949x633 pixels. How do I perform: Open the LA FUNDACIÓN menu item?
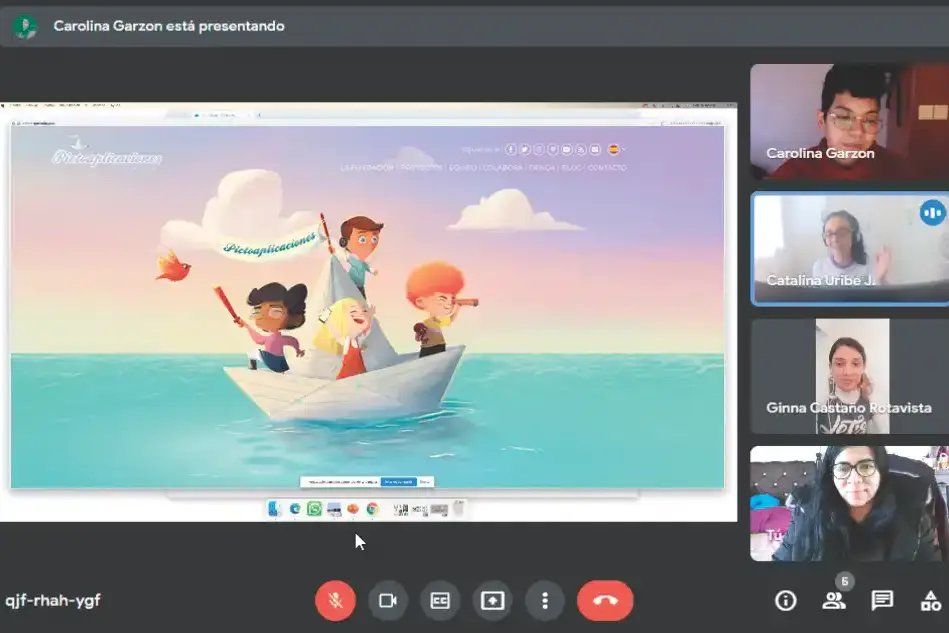(x=367, y=168)
